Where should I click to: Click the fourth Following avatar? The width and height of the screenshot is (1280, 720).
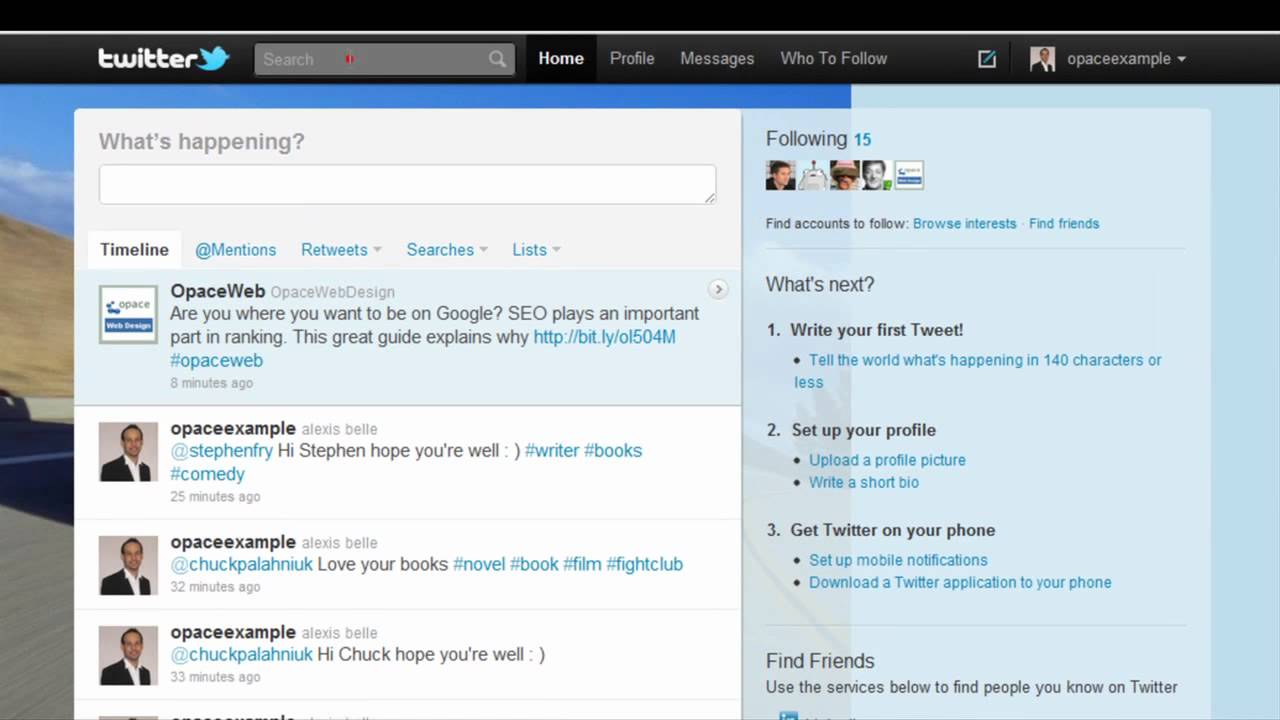click(x=877, y=175)
